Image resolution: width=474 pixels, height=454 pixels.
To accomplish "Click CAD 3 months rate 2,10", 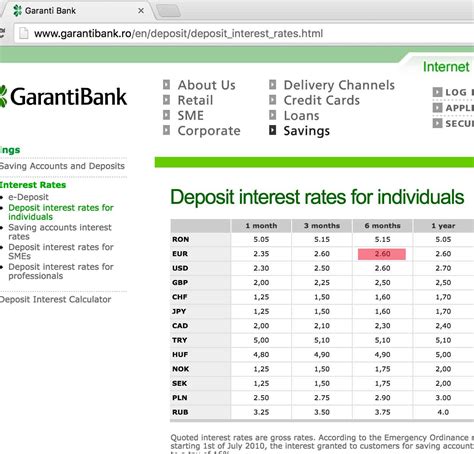I will click(322, 326).
